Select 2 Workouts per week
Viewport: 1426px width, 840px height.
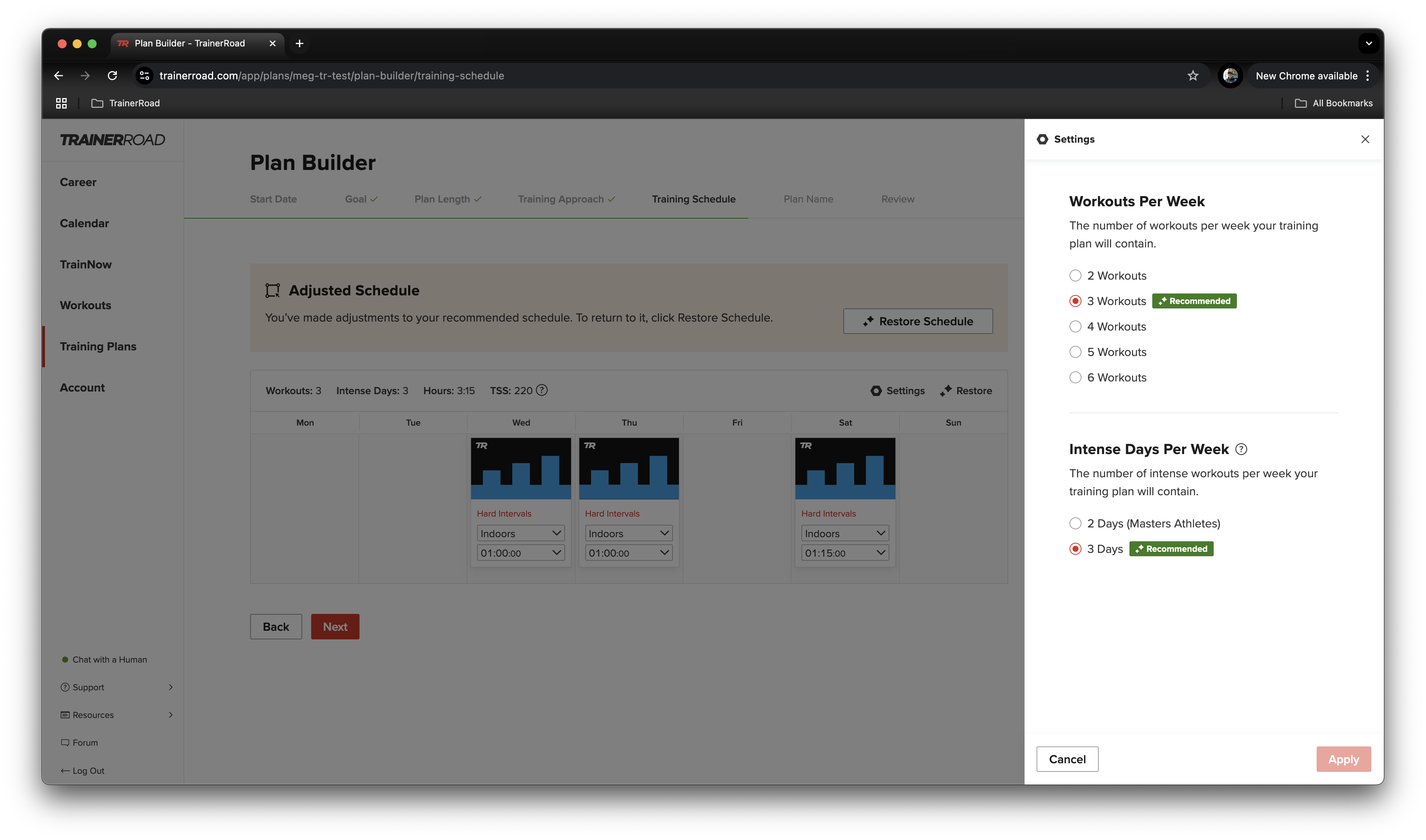pyautogui.click(x=1107, y=276)
